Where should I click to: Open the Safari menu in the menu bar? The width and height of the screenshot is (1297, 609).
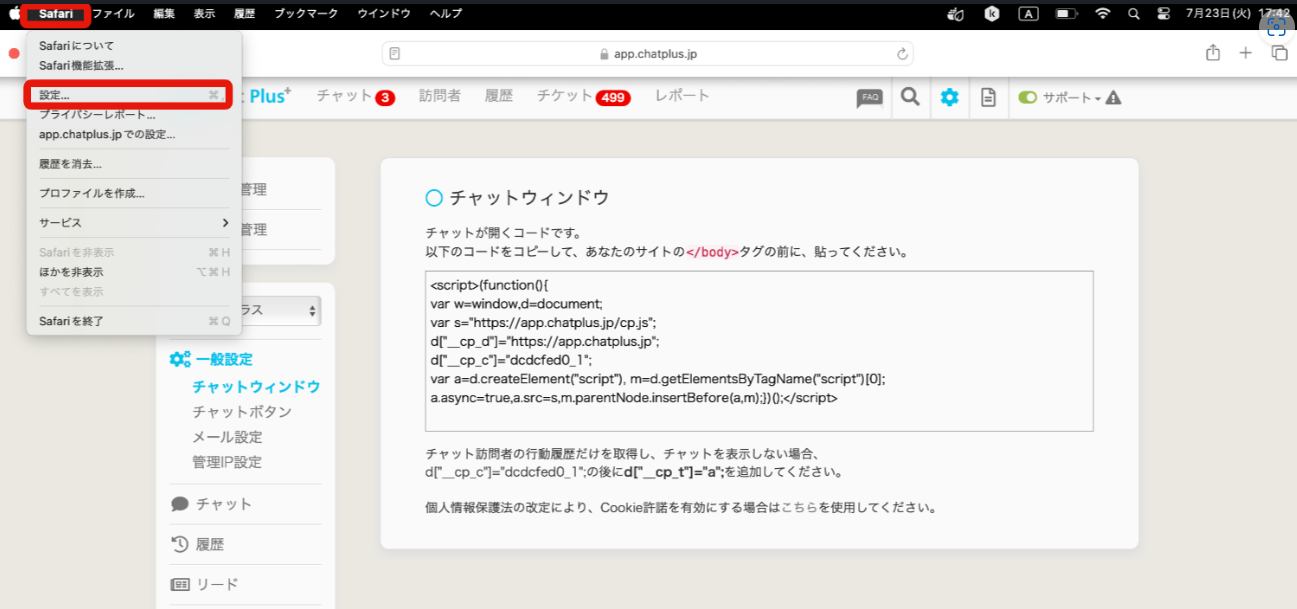click(56, 14)
